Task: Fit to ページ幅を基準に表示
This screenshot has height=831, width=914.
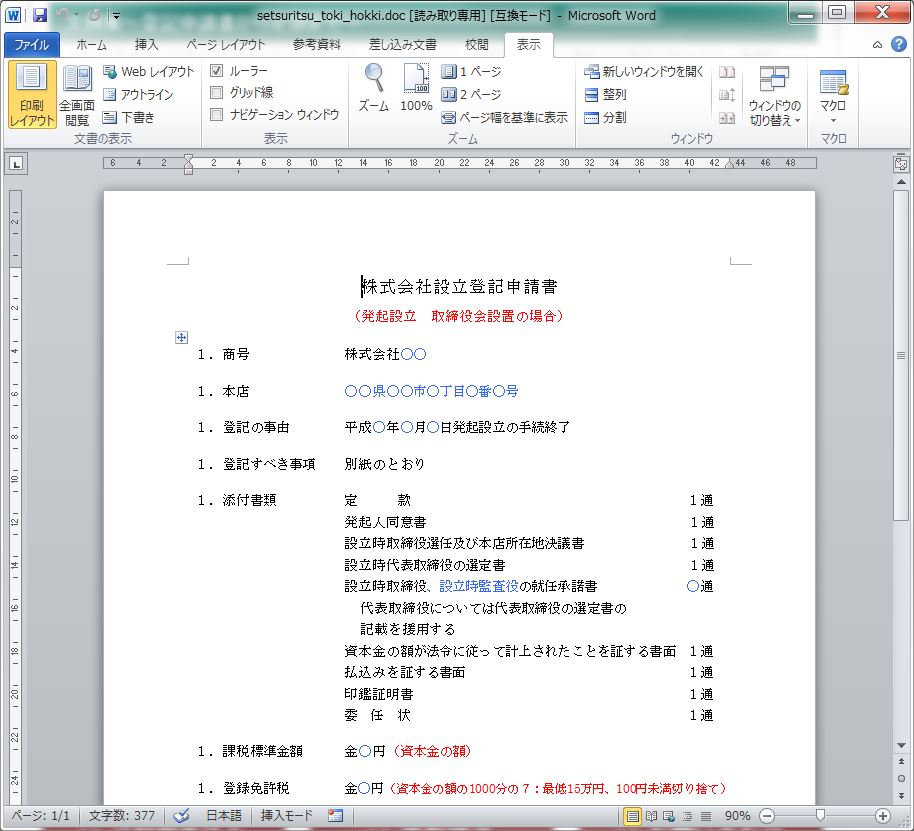Action: click(504, 117)
